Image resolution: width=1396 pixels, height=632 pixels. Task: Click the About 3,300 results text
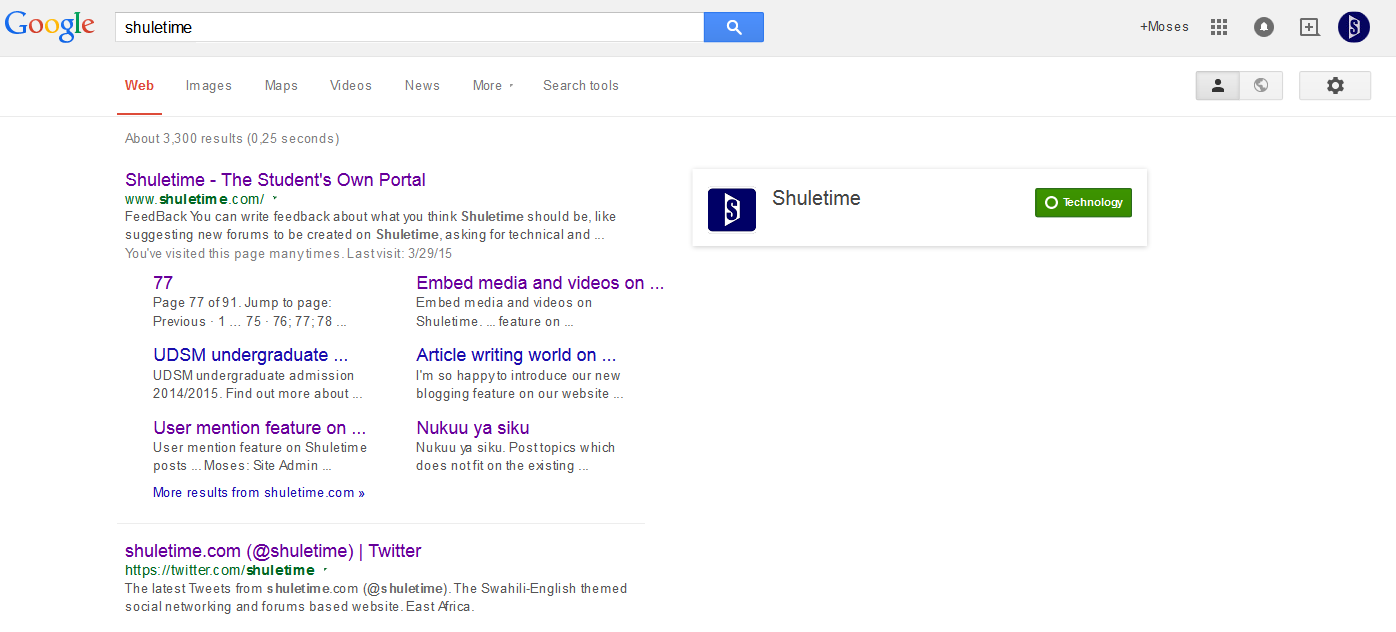(x=232, y=139)
